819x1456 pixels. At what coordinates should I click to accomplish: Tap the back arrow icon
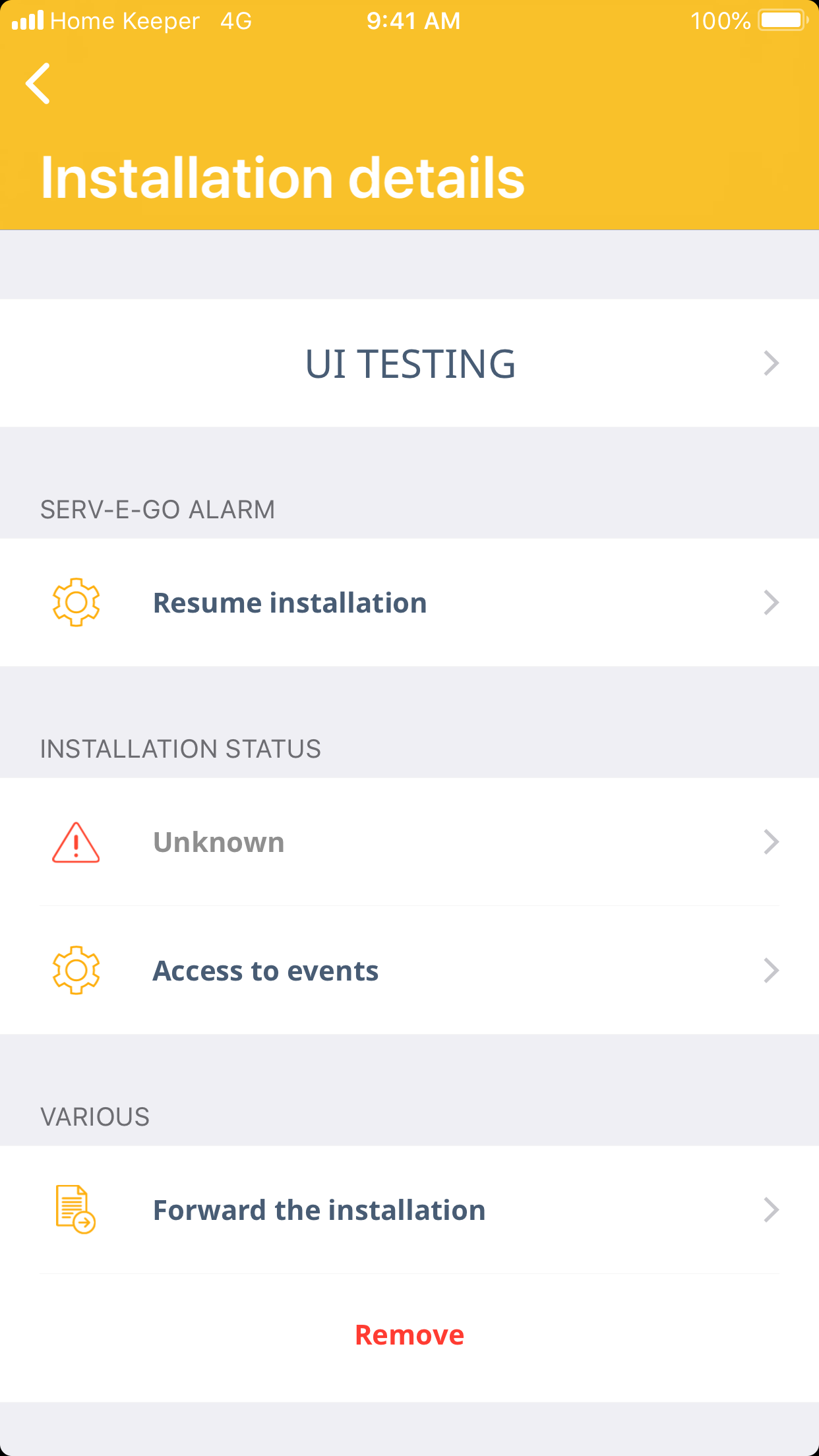pos(38,84)
